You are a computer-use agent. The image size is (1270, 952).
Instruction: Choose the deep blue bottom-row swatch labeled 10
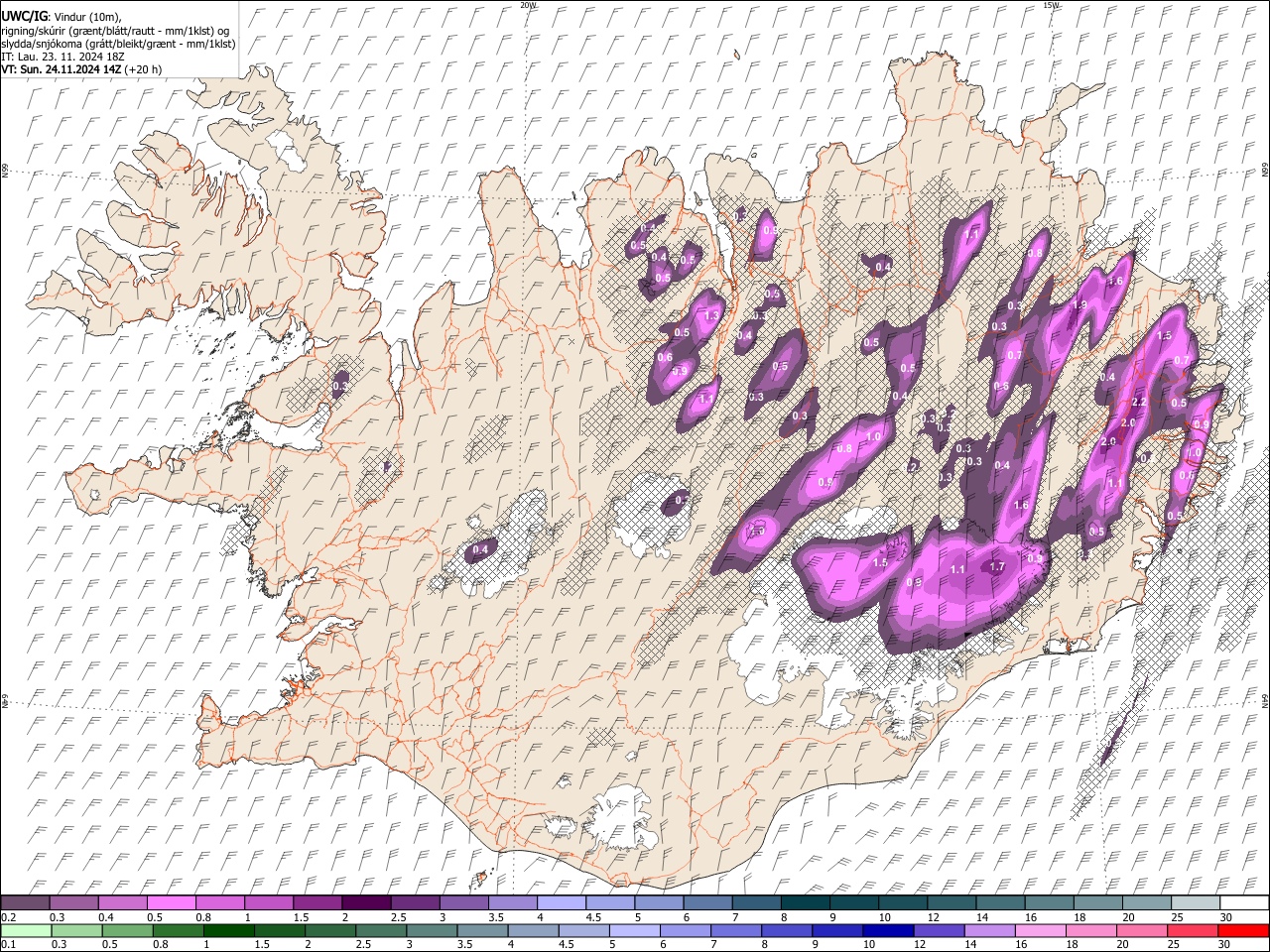point(889,930)
